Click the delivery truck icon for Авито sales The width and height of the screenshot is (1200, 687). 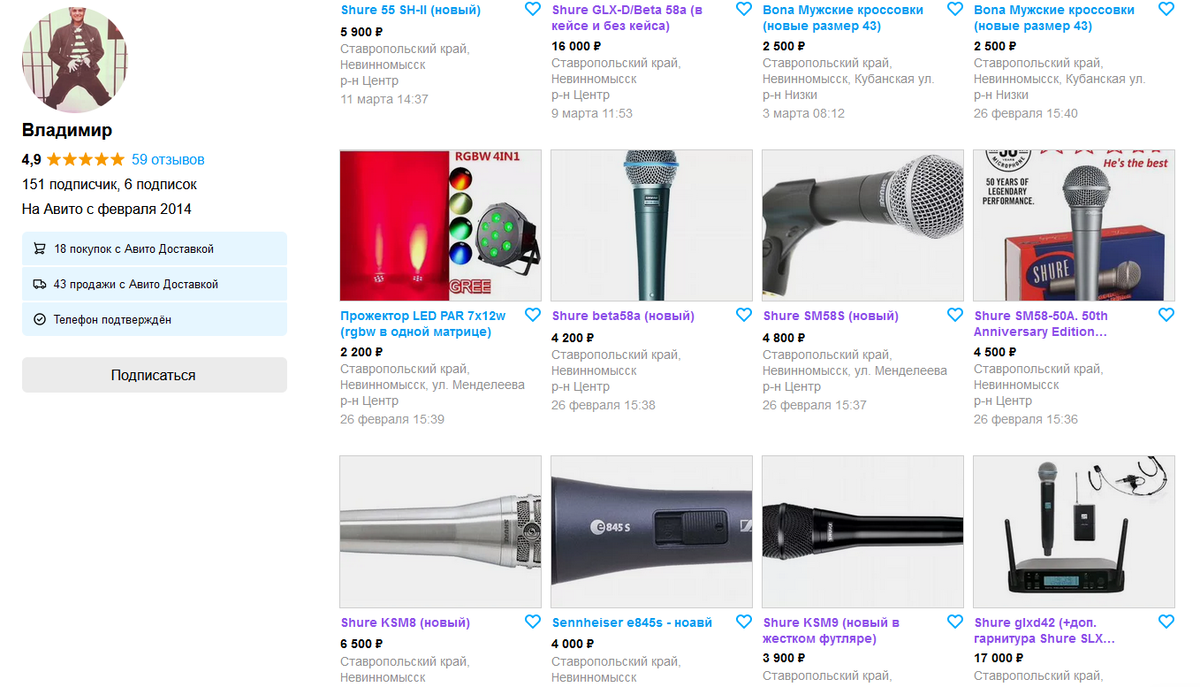point(40,284)
